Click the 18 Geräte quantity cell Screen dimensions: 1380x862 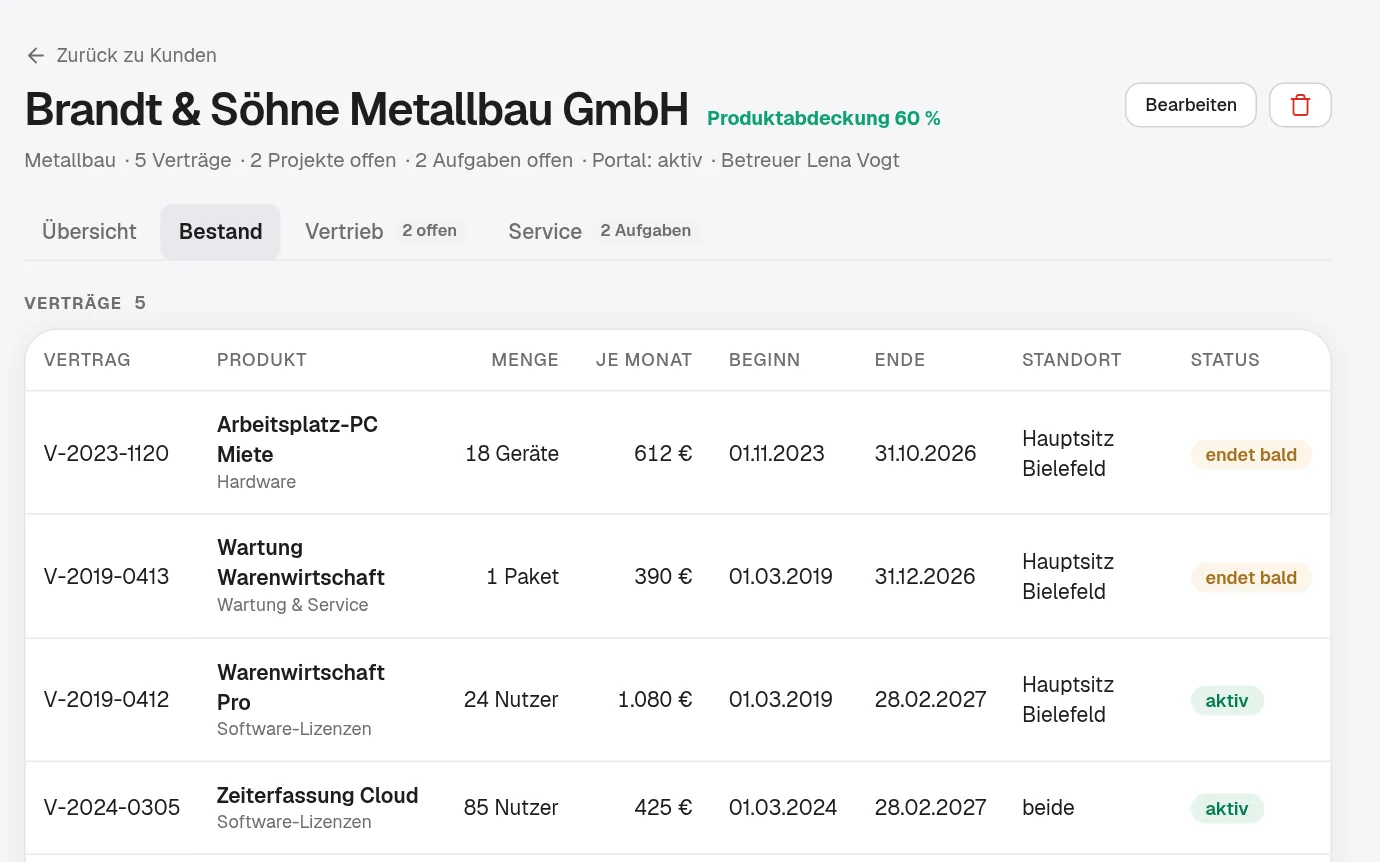pyautogui.click(x=512, y=453)
